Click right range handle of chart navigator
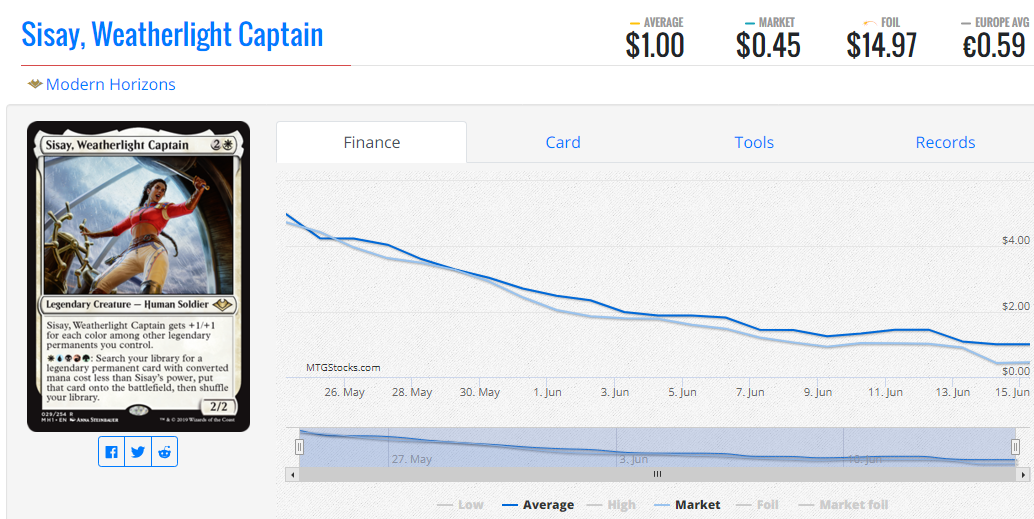Screen dimensions: 1034x519 1016,448
